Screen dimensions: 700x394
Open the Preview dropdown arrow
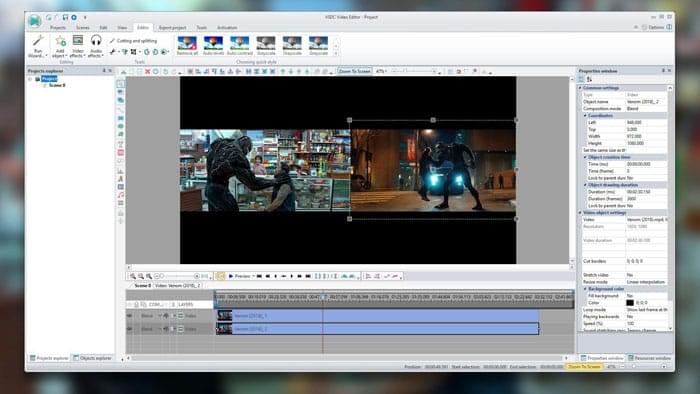point(254,276)
